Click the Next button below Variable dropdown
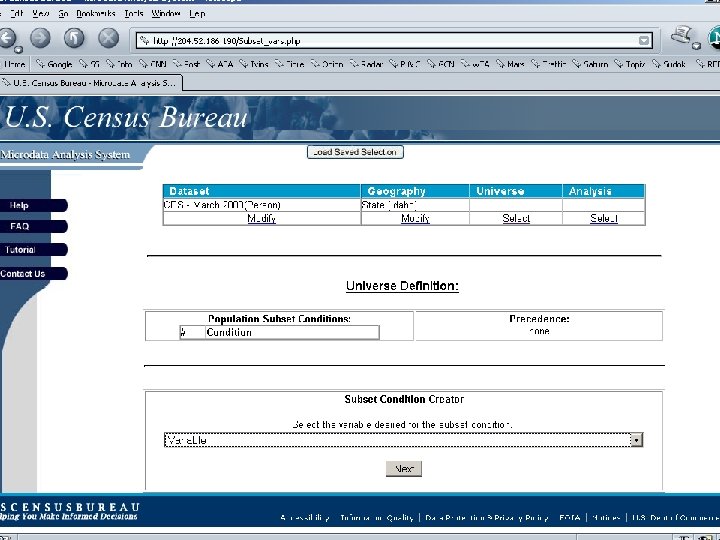The image size is (720, 540). pos(404,469)
